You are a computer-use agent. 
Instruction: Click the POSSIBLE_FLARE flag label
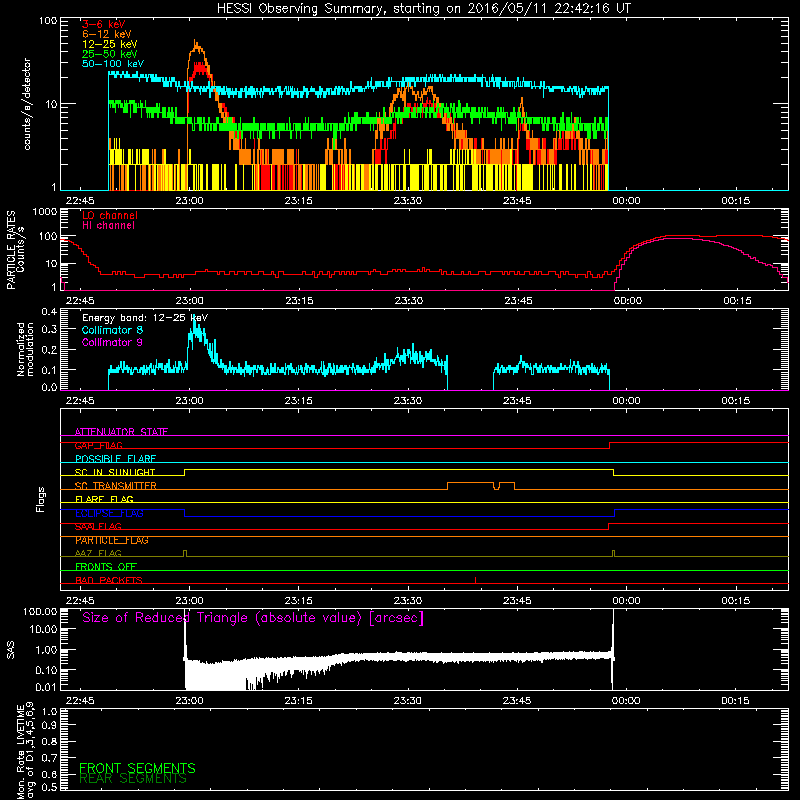115,459
